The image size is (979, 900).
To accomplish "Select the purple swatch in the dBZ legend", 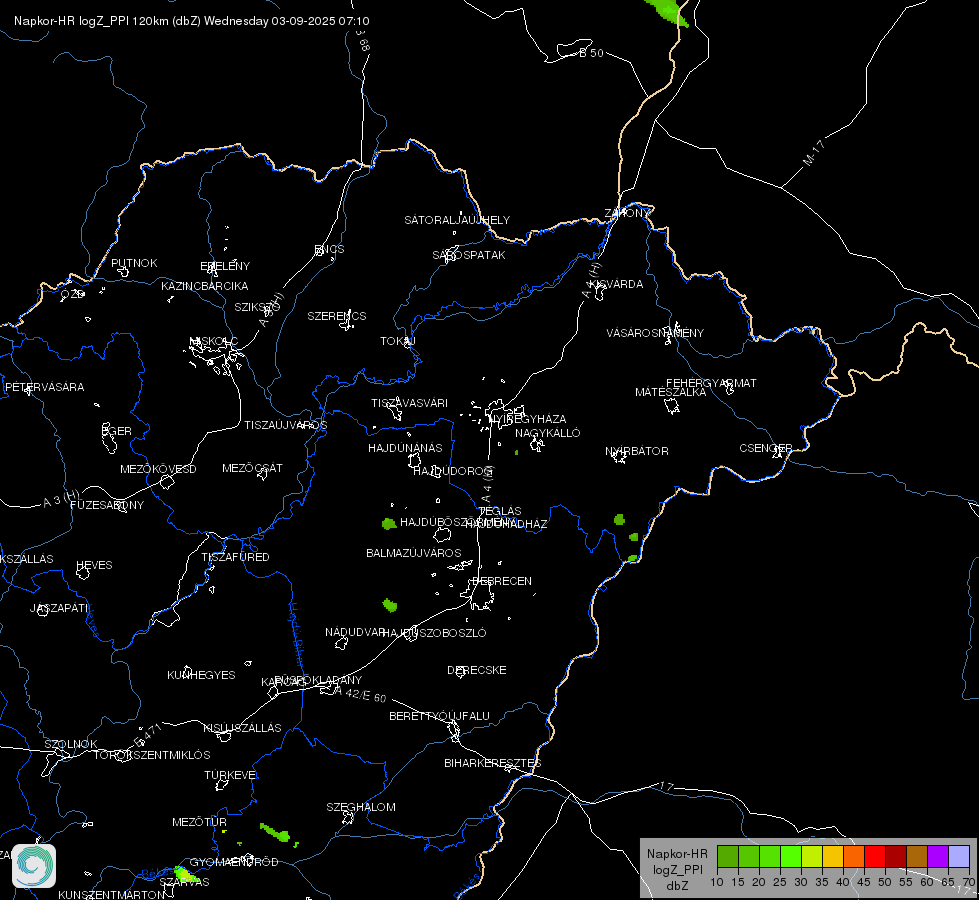I will click(x=938, y=856).
